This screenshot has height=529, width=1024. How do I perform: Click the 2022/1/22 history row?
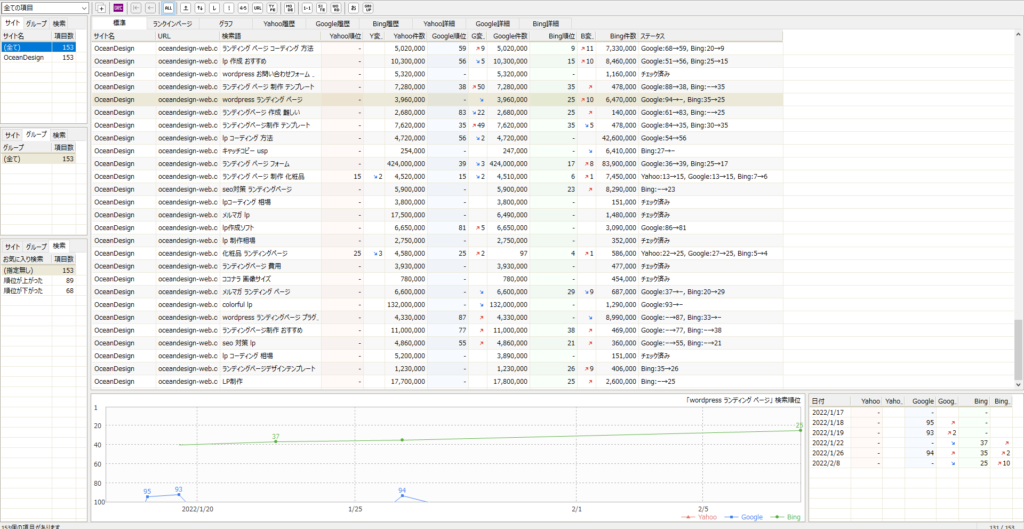pyautogui.click(x=912, y=443)
